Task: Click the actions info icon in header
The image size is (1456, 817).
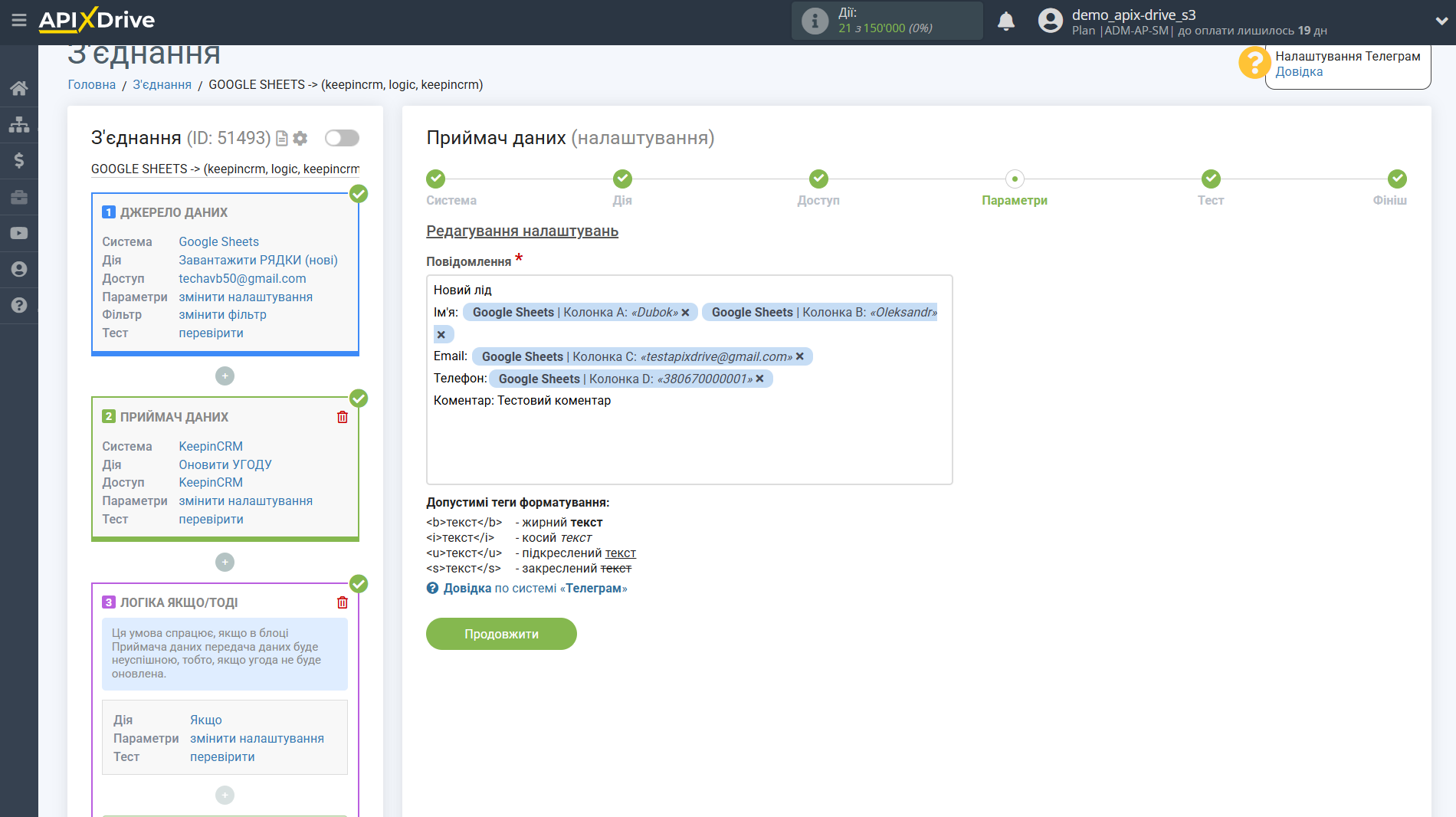Action: [x=815, y=21]
